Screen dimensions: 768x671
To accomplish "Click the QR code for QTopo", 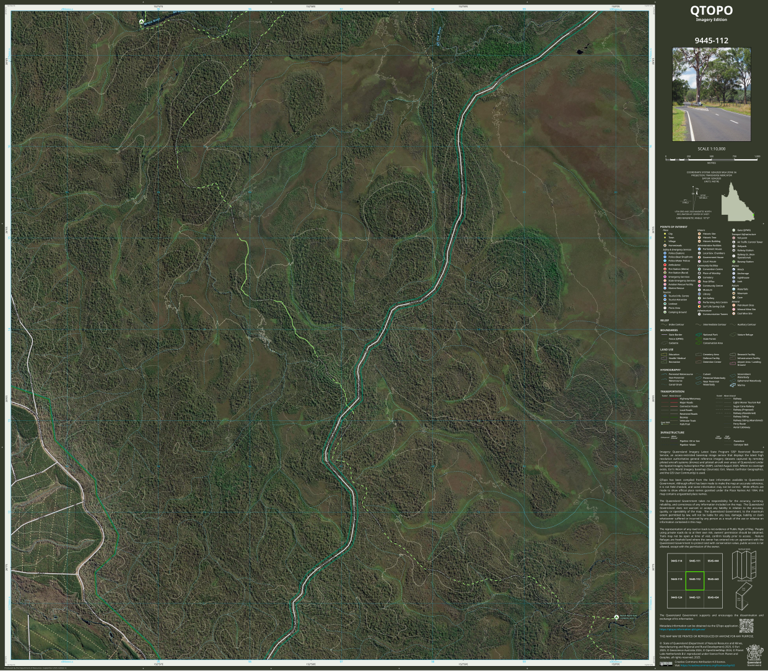I will [x=746, y=626].
